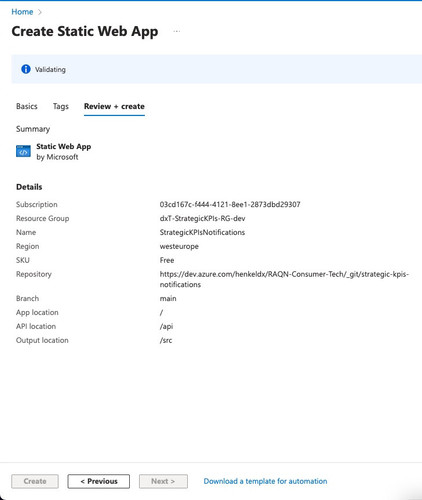Select the region value westeurope

click(179, 246)
